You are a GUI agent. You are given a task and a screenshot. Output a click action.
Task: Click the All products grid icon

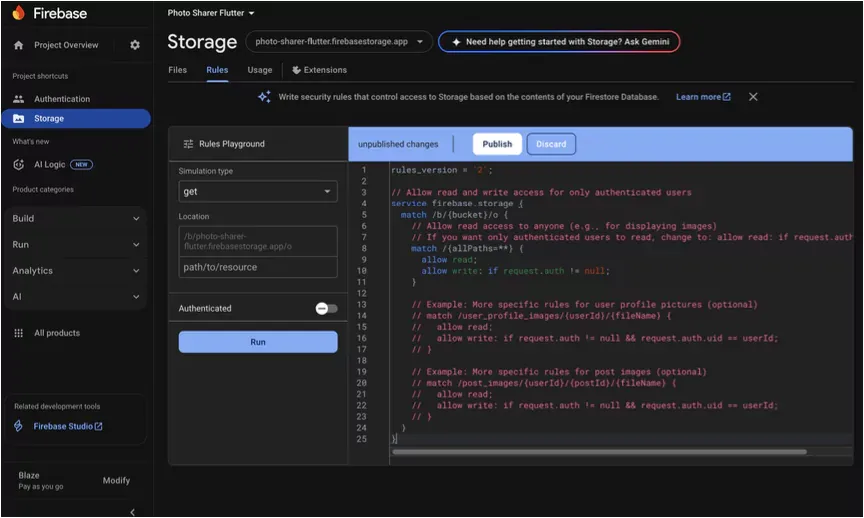[19, 333]
